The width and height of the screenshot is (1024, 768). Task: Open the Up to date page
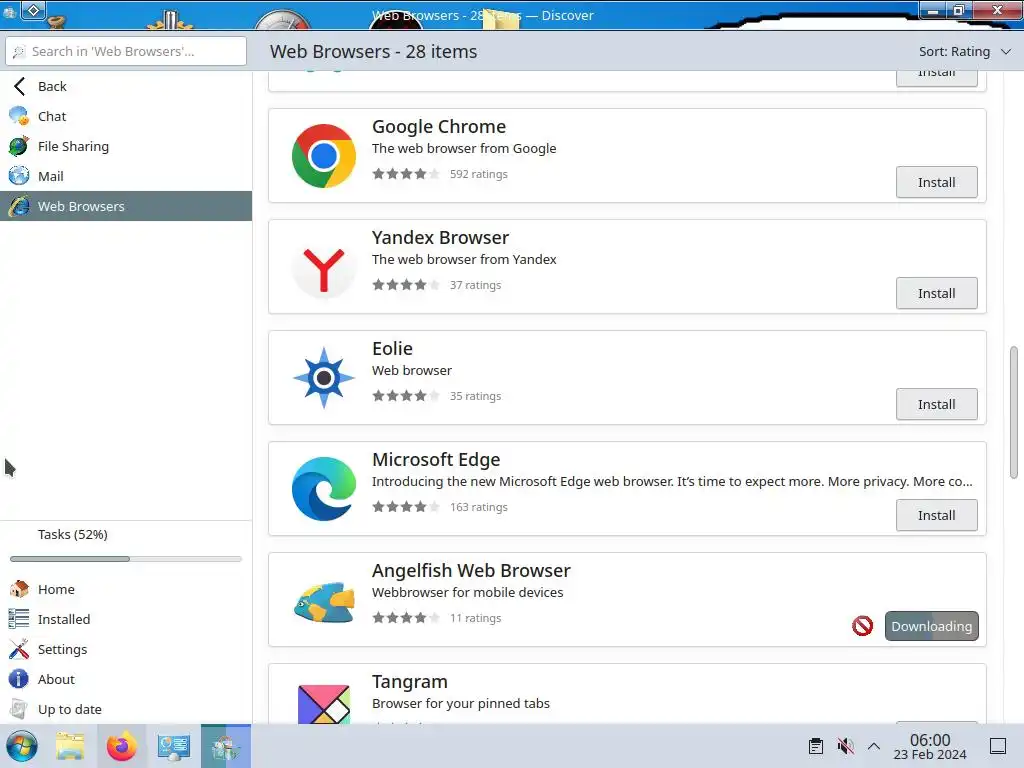[126, 709]
